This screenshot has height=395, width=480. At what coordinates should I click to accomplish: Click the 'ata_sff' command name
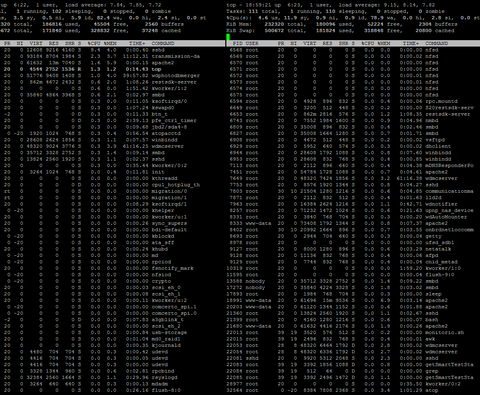(163, 243)
